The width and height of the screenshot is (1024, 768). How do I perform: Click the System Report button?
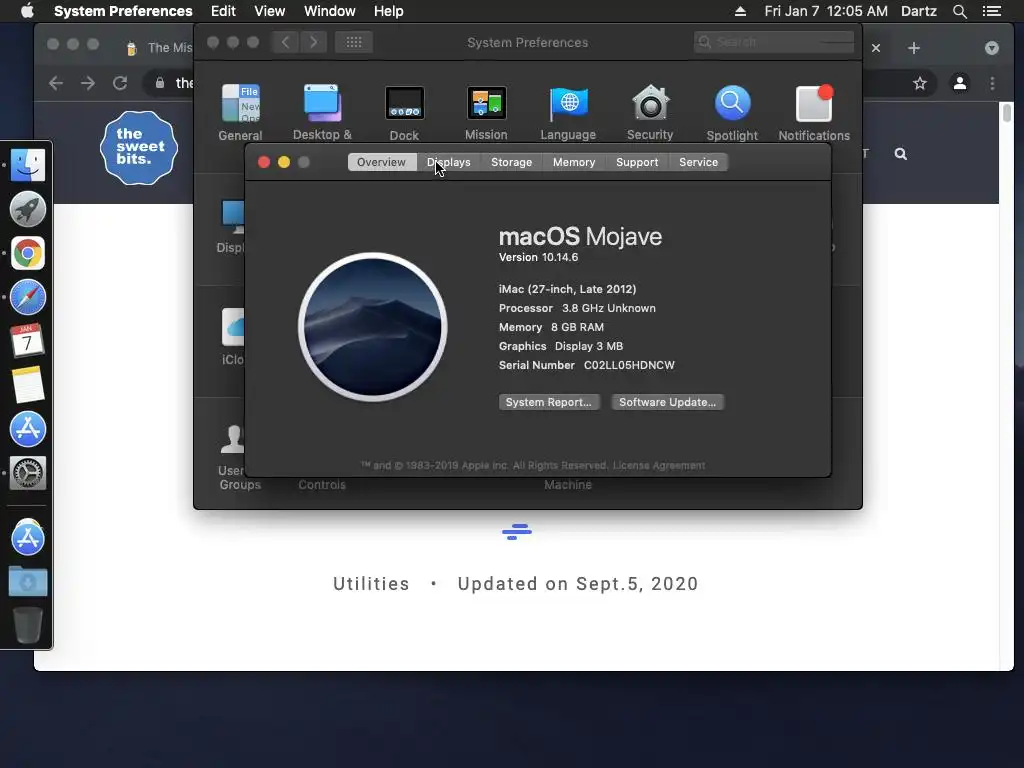coord(549,402)
